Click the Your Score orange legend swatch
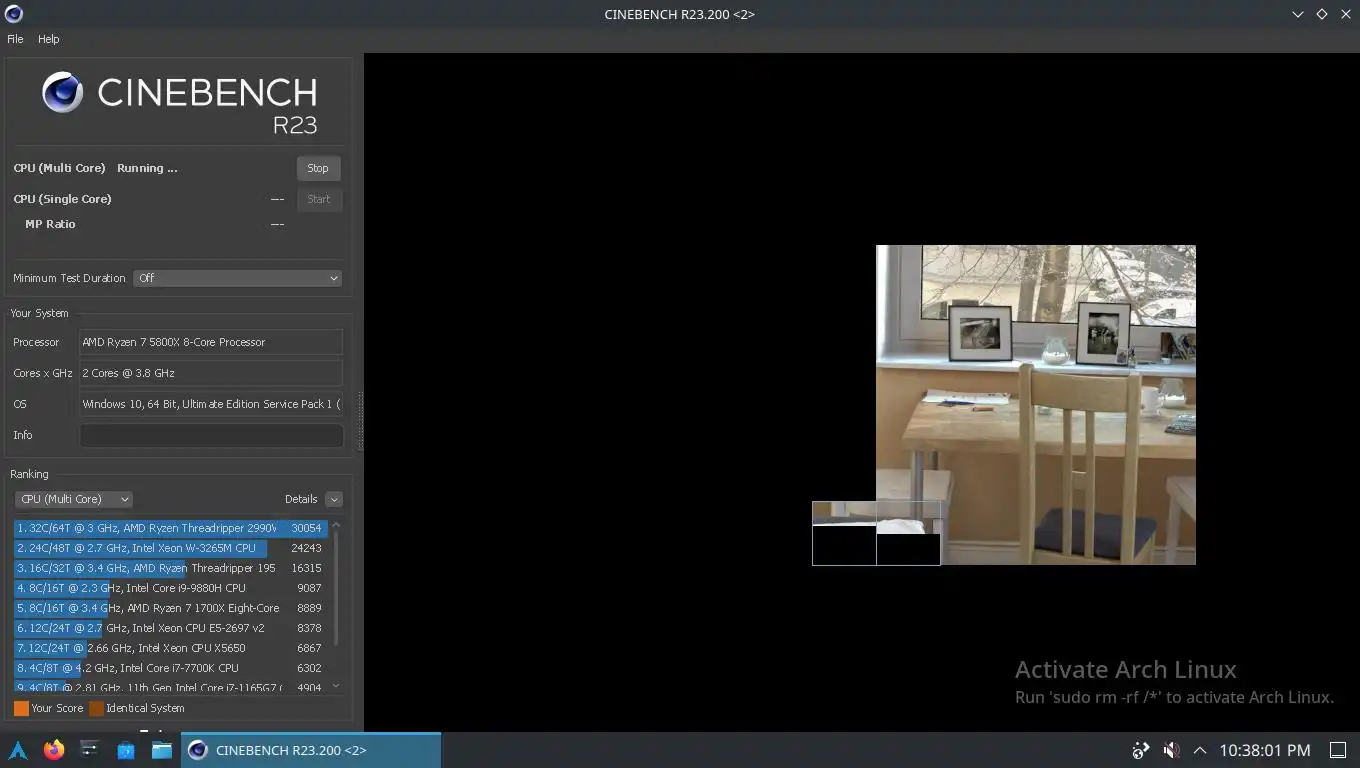This screenshot has width=1360, height=768. coord(21,708)
